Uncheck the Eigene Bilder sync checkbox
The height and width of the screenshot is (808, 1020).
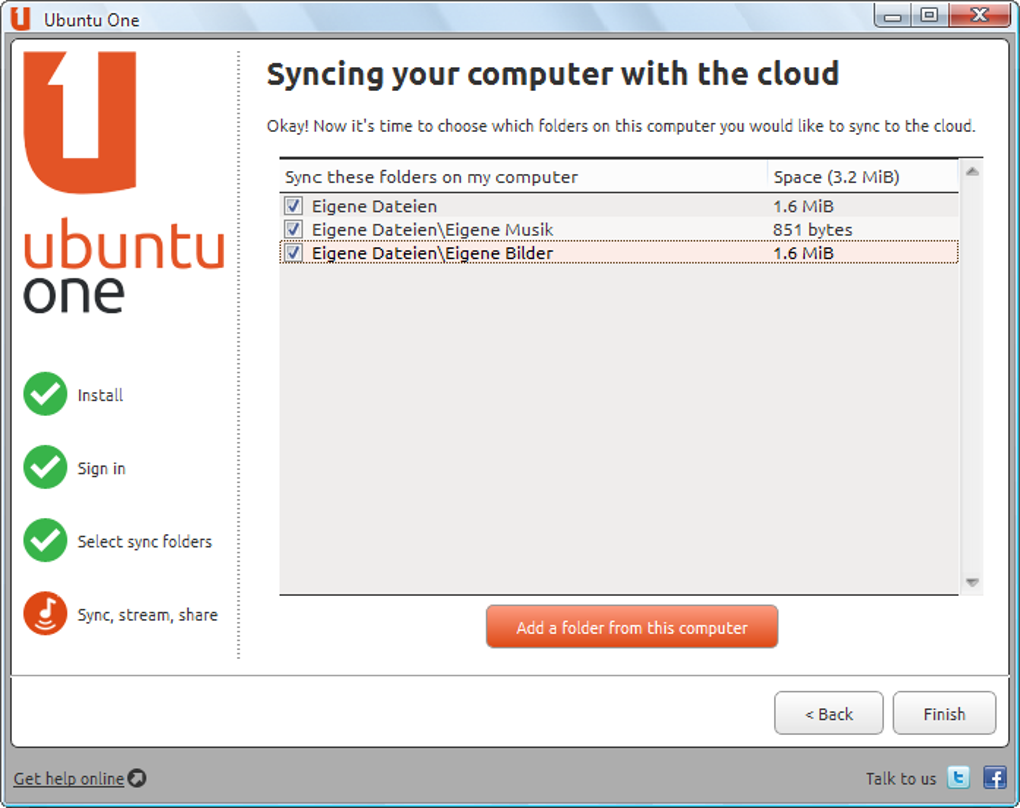point(293,253)
